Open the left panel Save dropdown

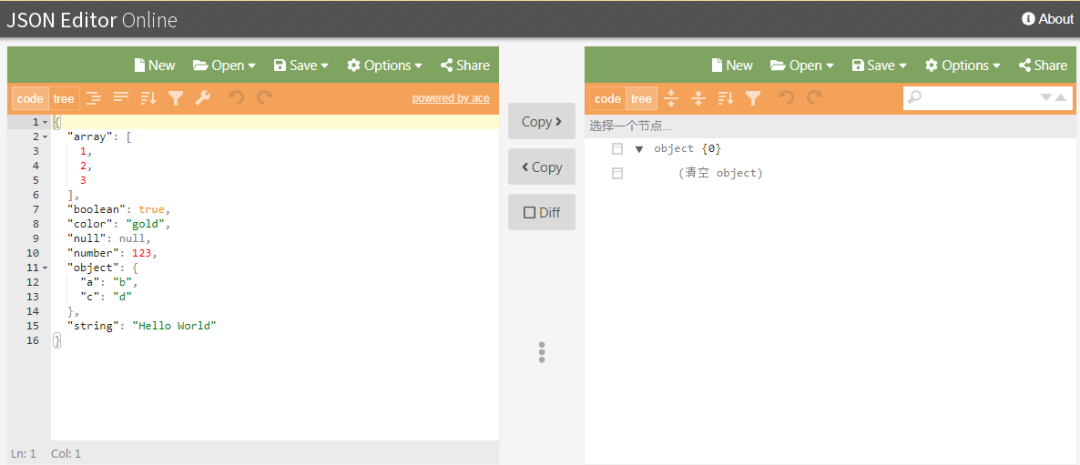point(301,65)
